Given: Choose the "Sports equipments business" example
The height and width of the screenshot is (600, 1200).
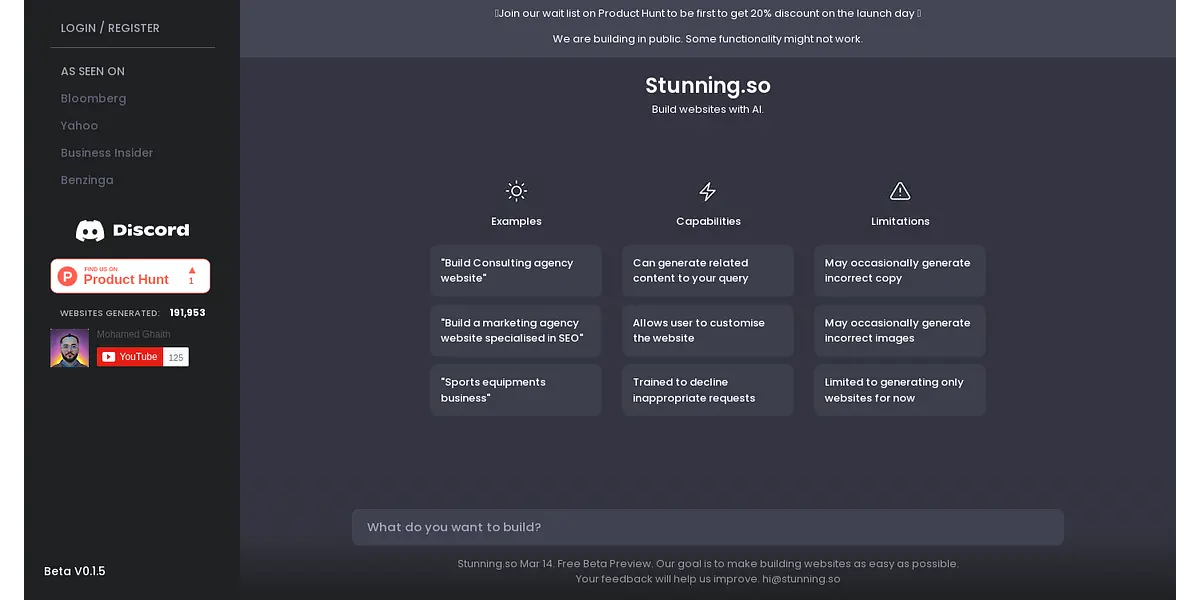Looking at the screenshot, I should coord(516,390).
